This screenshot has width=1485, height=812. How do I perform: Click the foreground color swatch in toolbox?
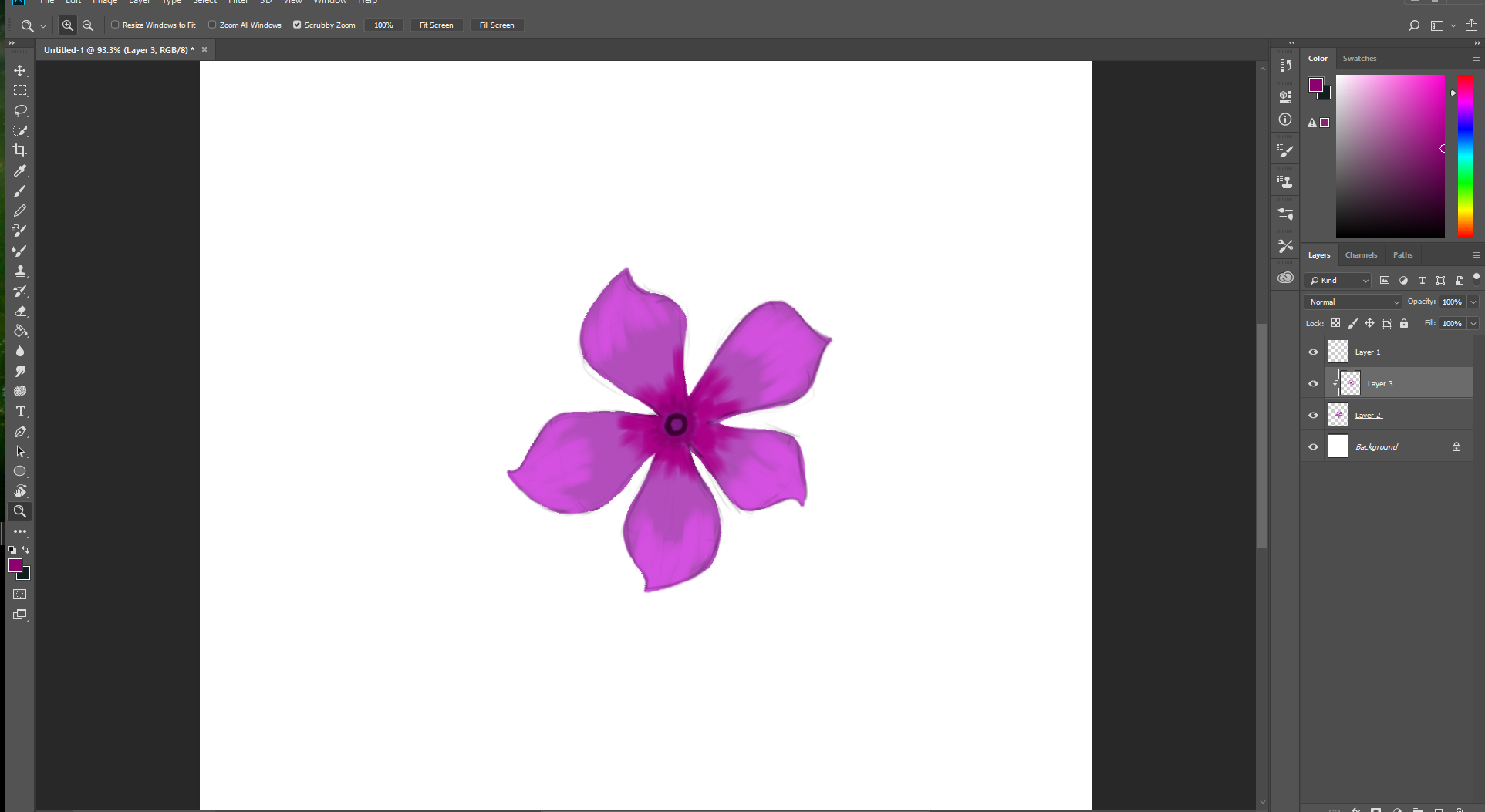coord(15,565)
